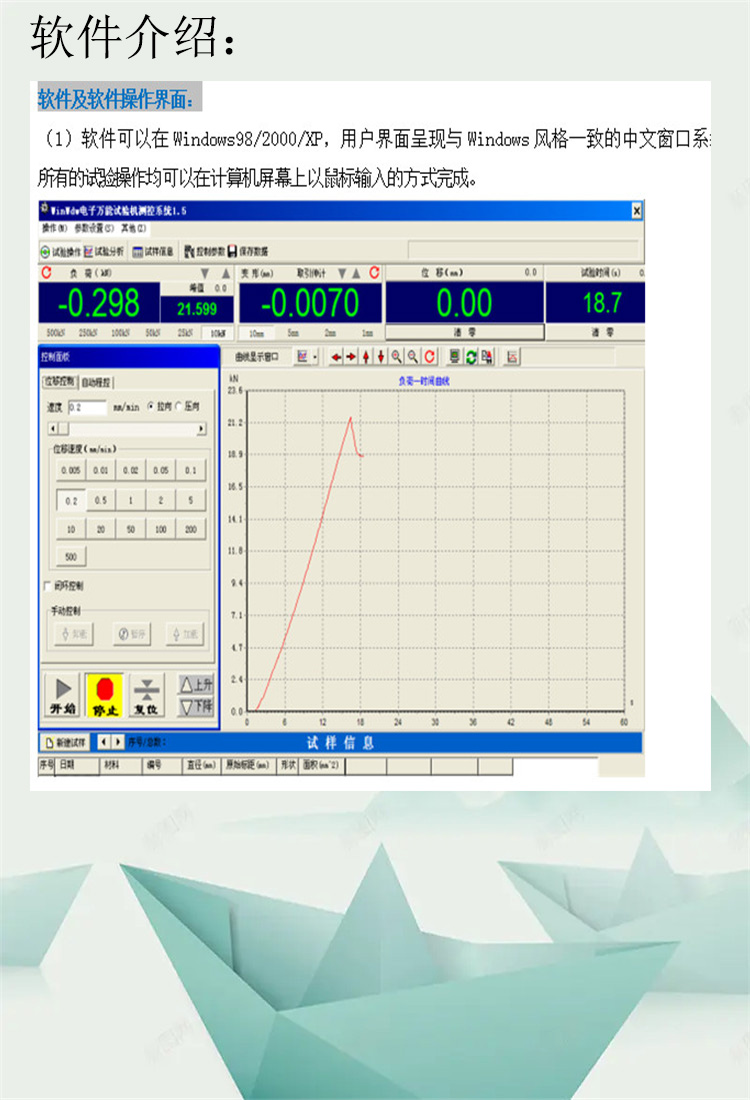This screenshot has width=750, height=1100.
Task: Open the curve type dropdown arrow
Action: click(316, 356)
